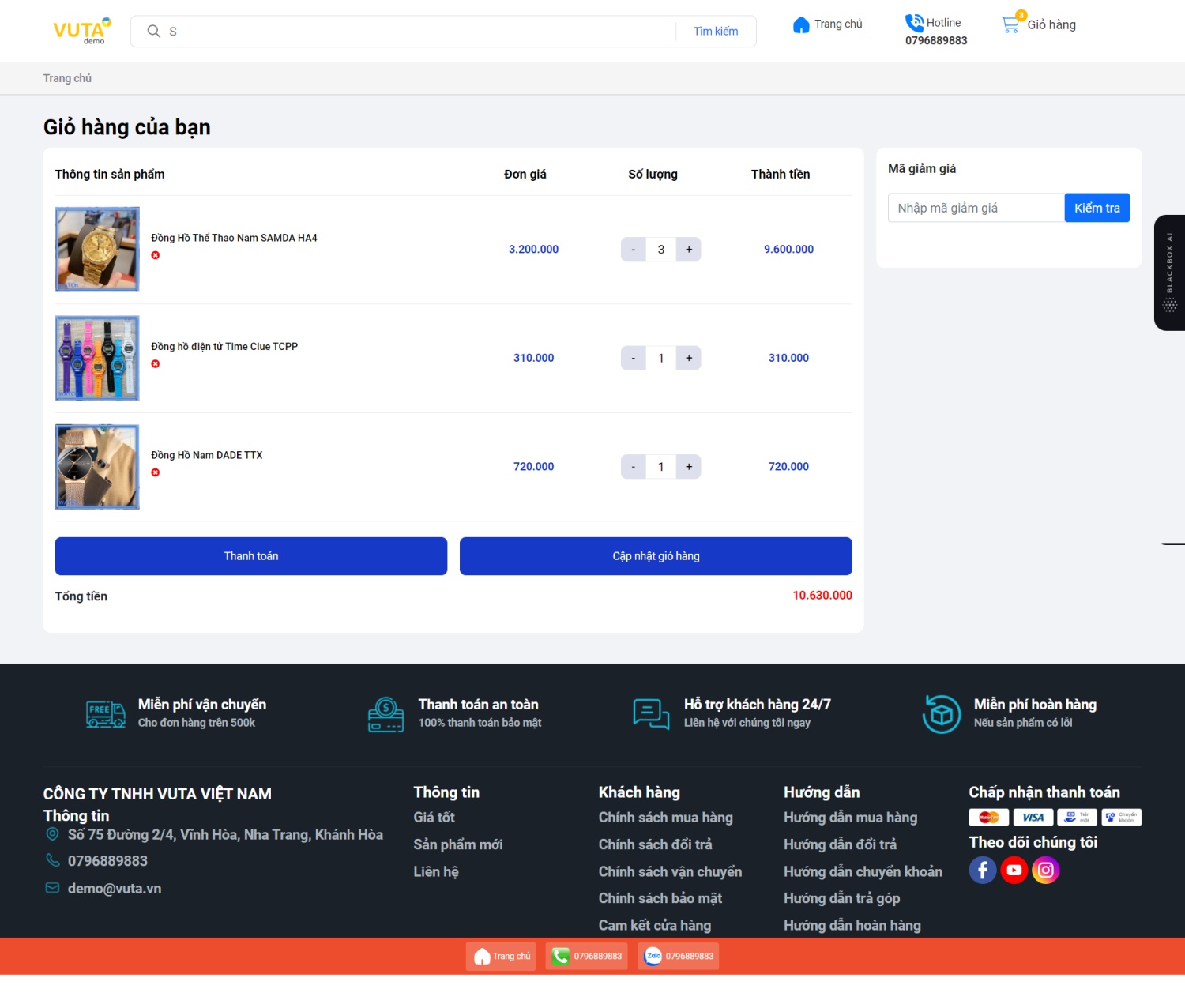Viewport: 1185px width, 1008px height.
Task: Click the Trang chủ button in bottom bar
Action: click(502, 956)
